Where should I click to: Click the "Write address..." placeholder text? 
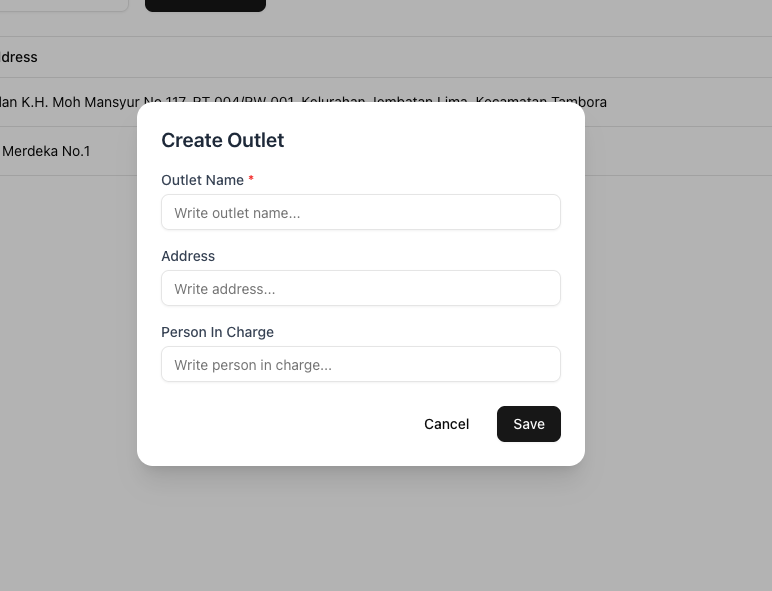tap(225, 289)
